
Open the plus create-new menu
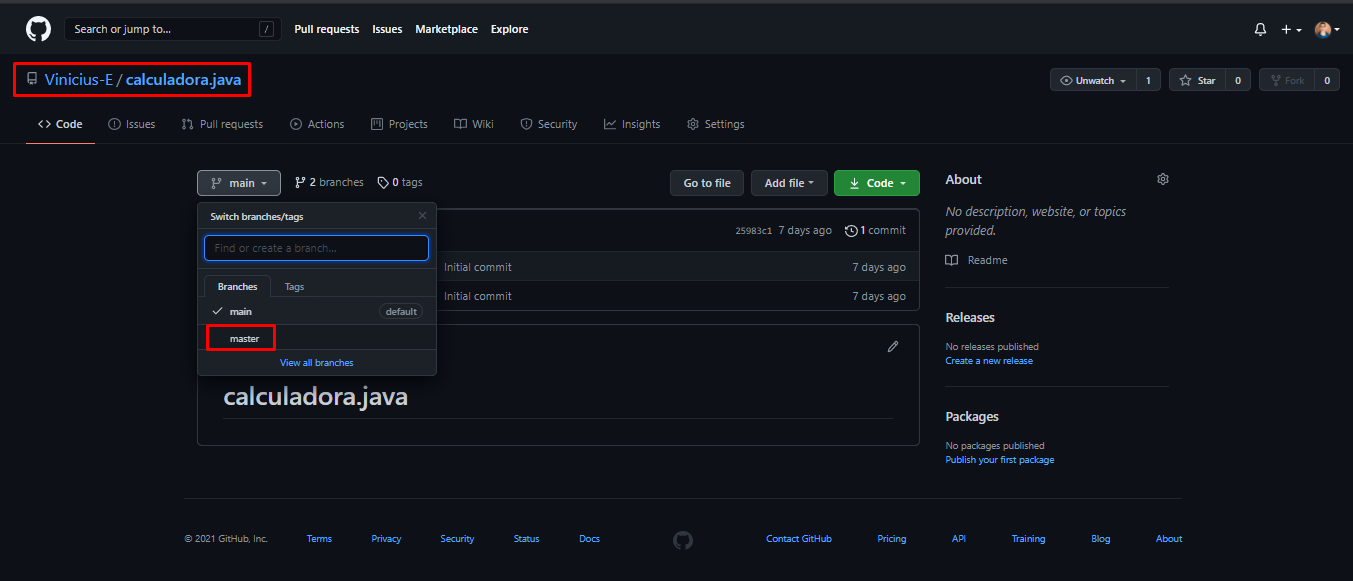point(1291,30)
